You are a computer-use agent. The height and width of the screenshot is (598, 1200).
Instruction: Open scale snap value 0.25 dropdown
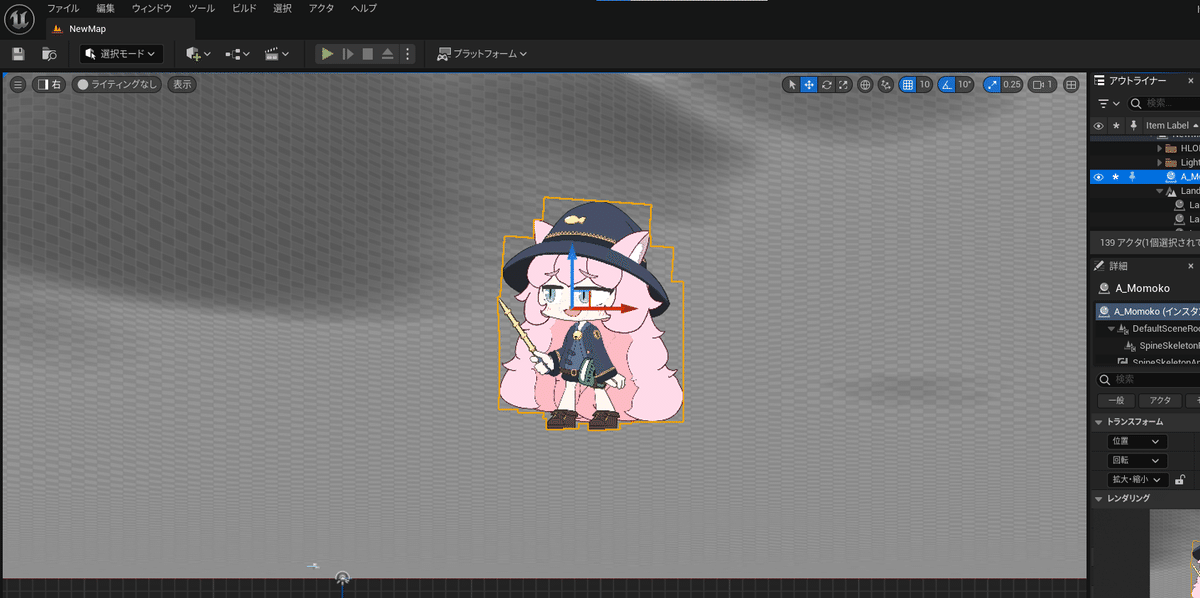coord(1012,85)
